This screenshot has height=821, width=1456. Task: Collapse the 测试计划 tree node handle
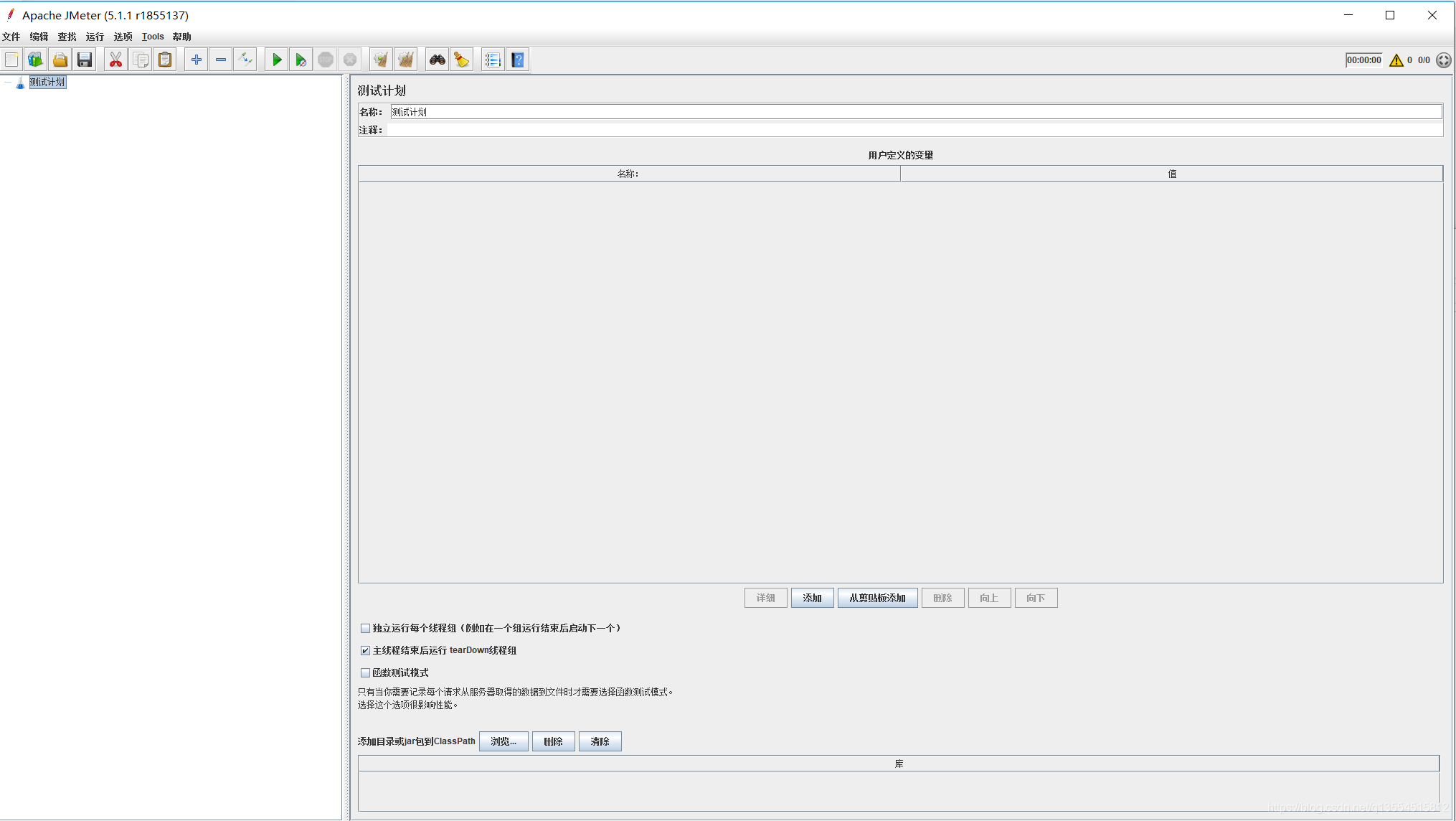pyautogui.click(x=8, y=83)
